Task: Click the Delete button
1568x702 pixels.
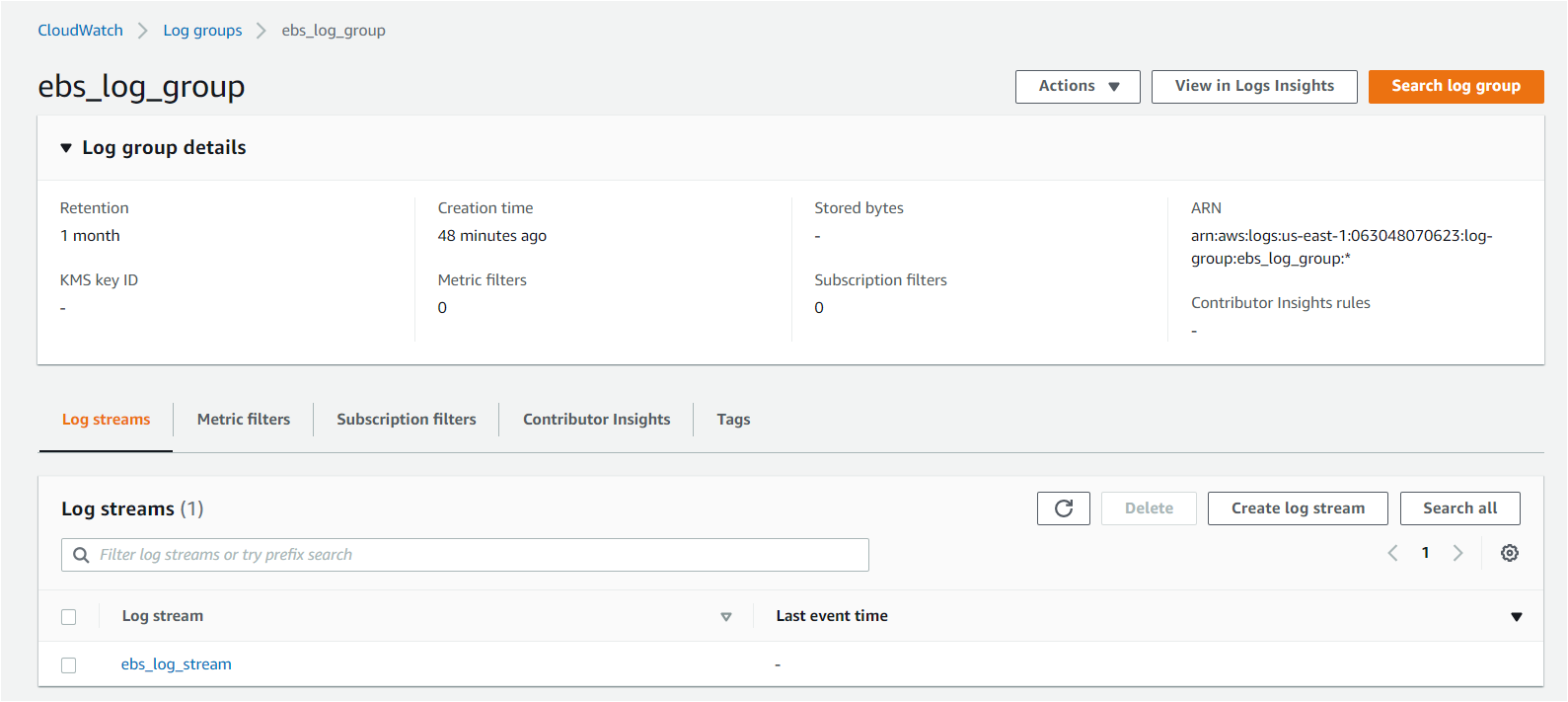Action: [1150, 508]
